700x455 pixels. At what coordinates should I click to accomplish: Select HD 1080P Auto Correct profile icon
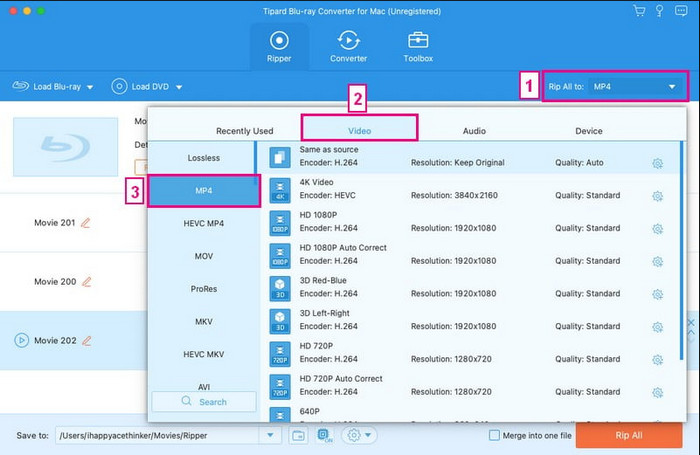[x=280, y=256]
